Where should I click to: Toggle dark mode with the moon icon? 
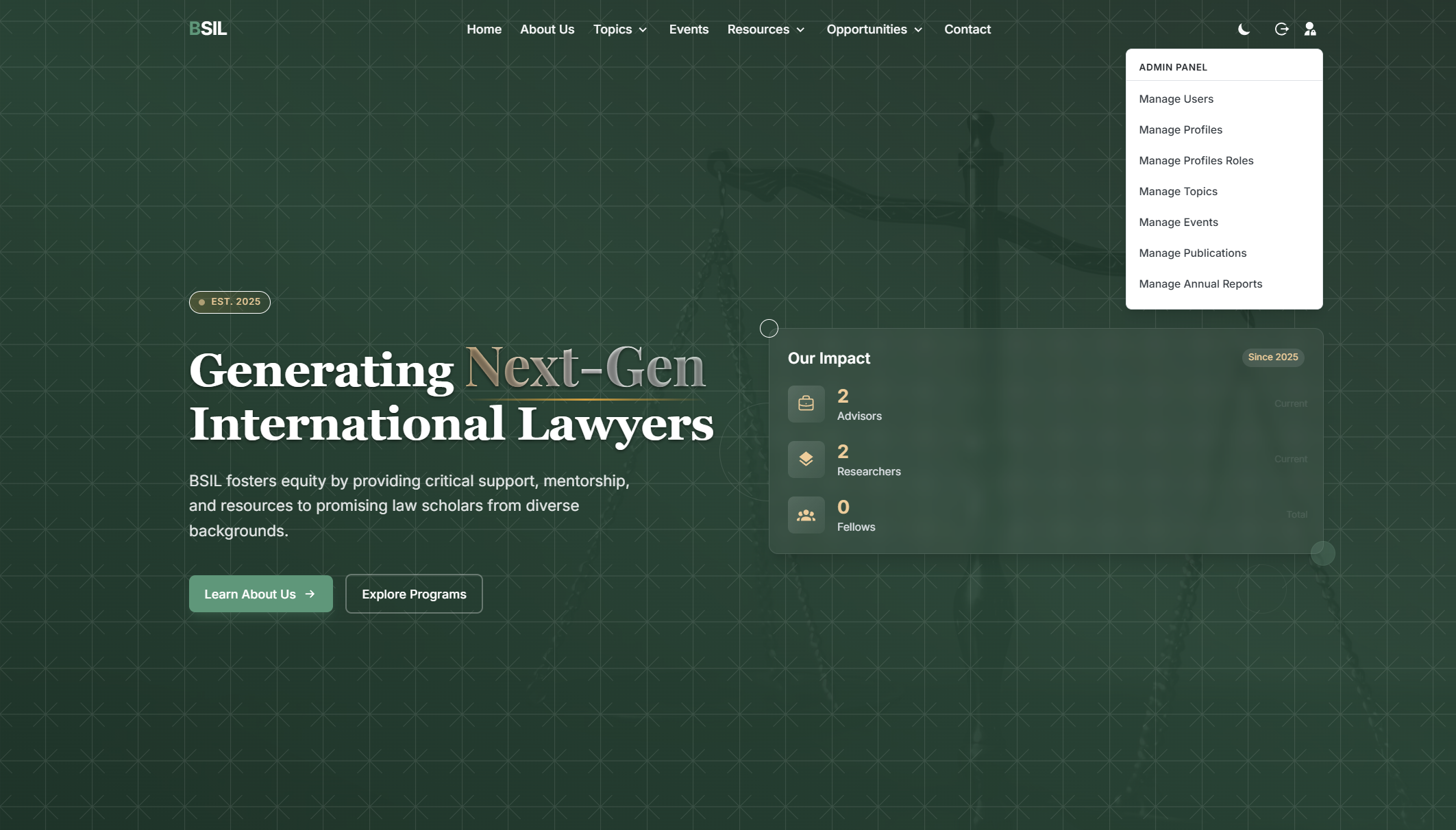pyautogui.click(x=1244, y=29)
